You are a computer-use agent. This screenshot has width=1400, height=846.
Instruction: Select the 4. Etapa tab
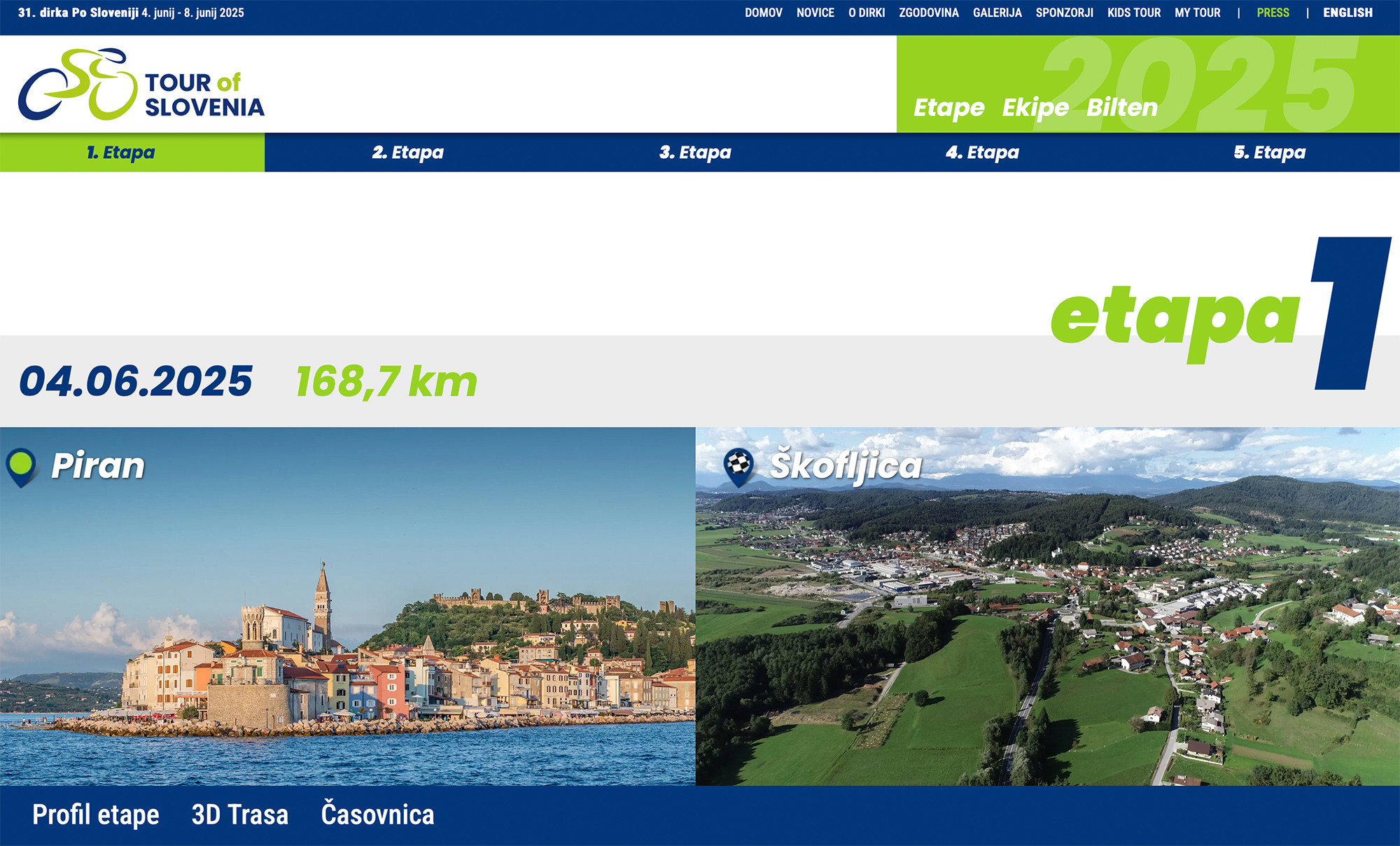coord(982,153)
